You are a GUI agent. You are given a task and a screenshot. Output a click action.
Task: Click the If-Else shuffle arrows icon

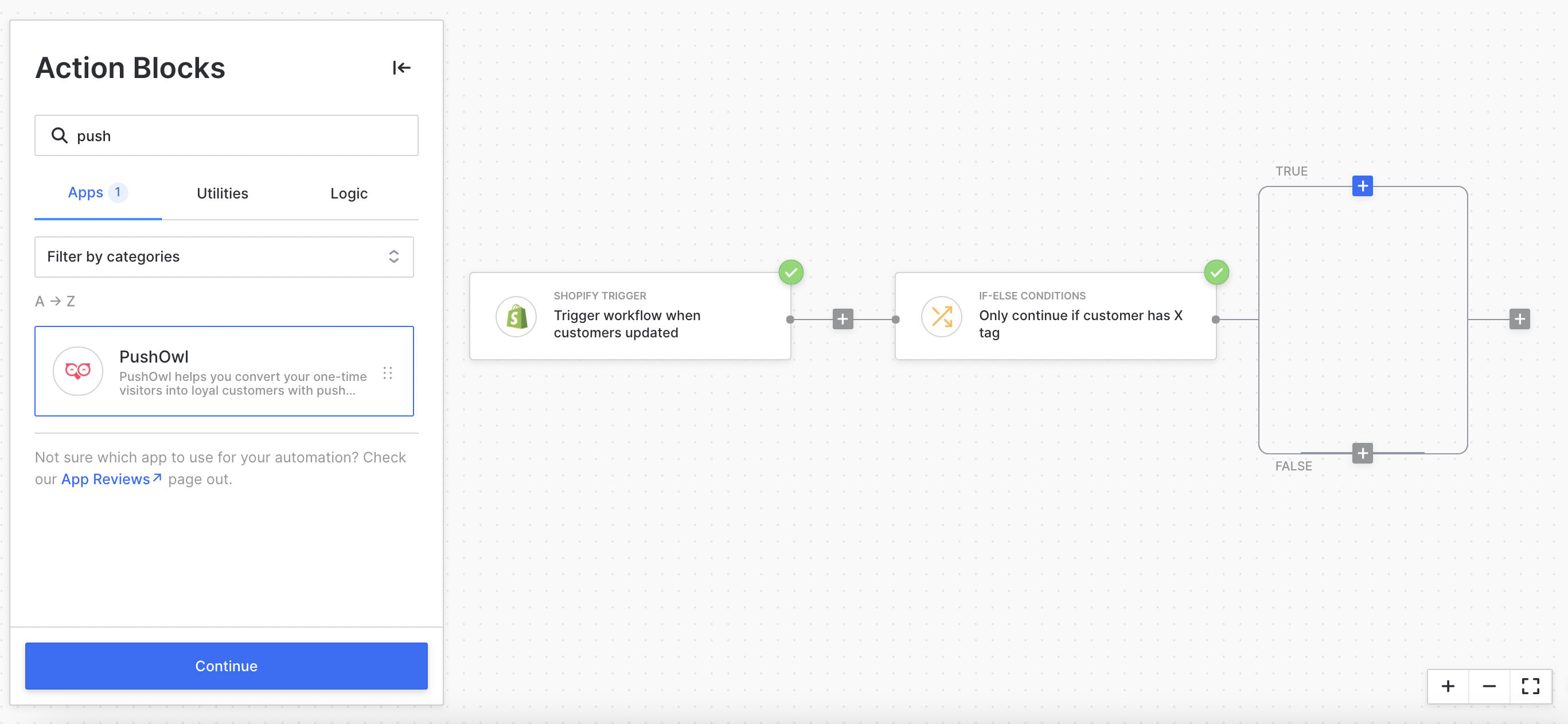pos(941,317)
